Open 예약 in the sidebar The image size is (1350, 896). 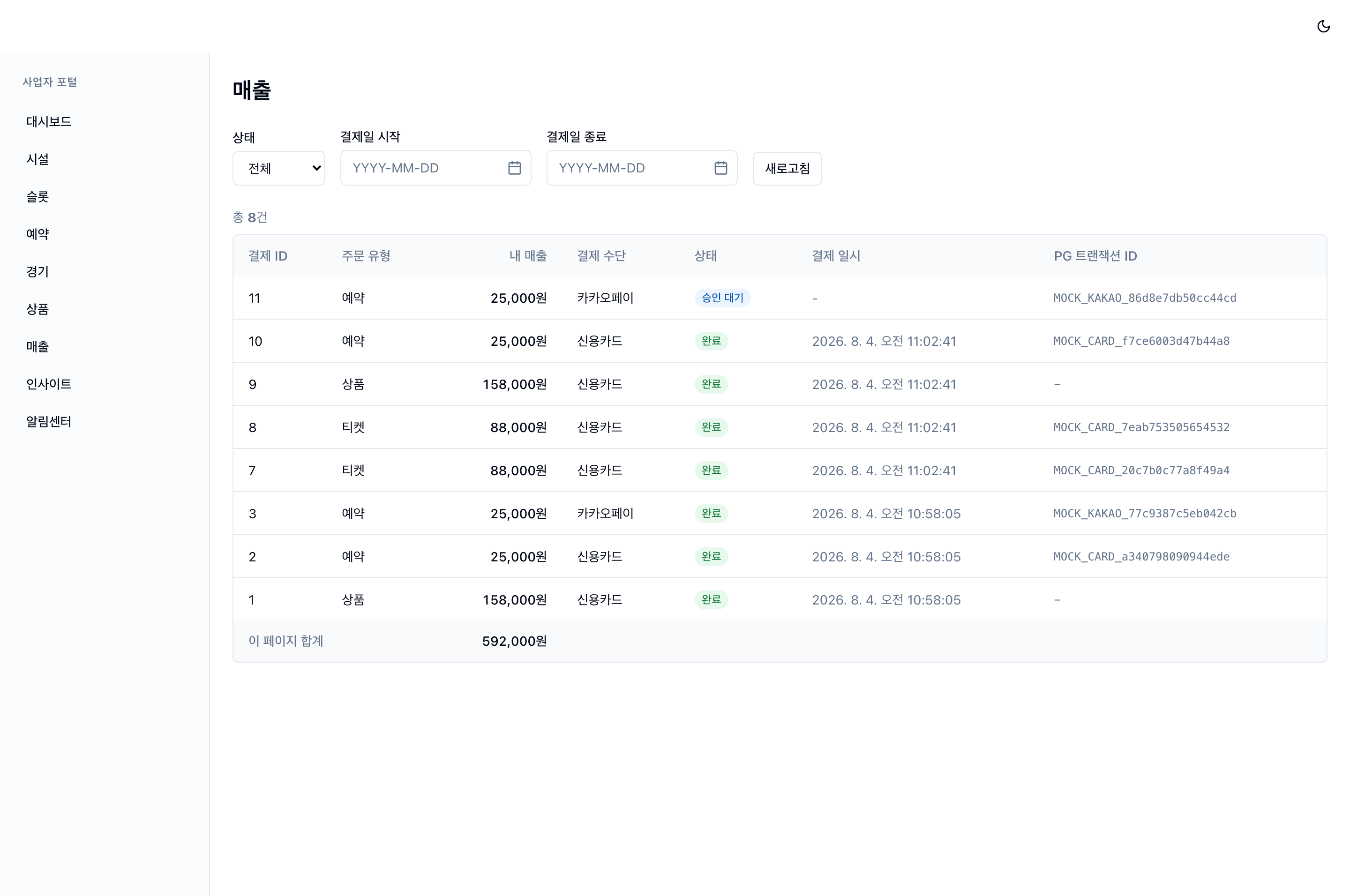(37, 234)
